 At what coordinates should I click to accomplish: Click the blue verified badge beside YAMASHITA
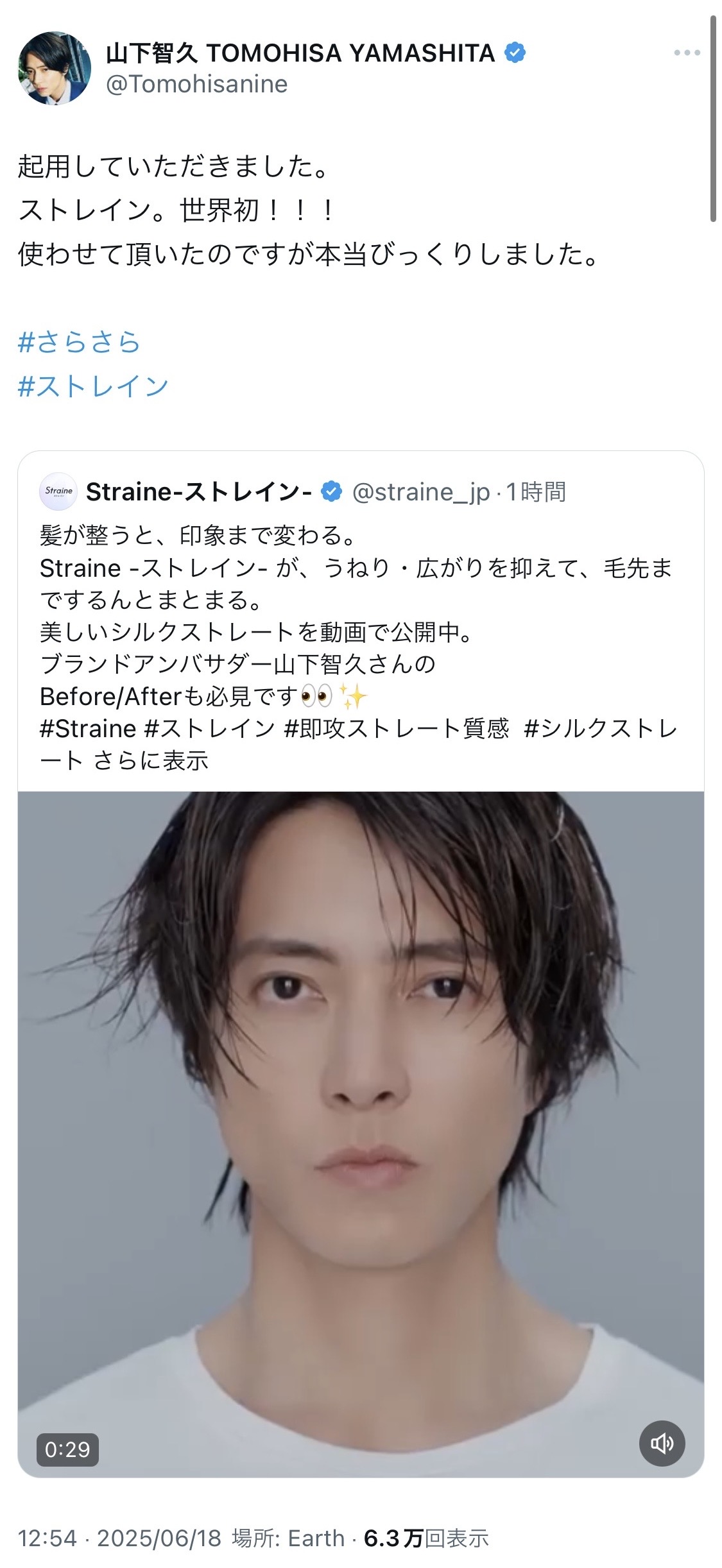tap(515, 53)
